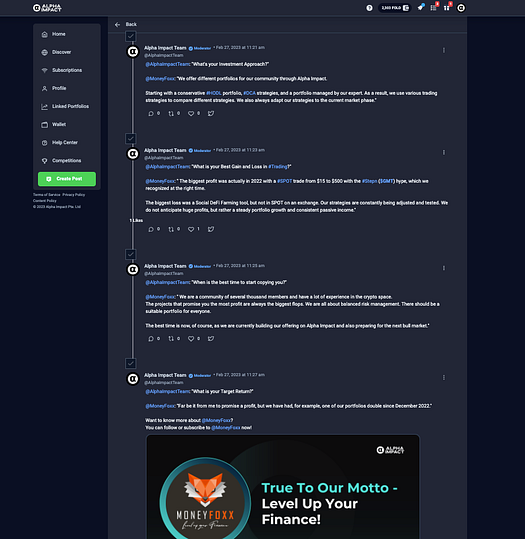Open three-dot menu on first post
This screenshot has width=525, height=539.
(444, 50)
